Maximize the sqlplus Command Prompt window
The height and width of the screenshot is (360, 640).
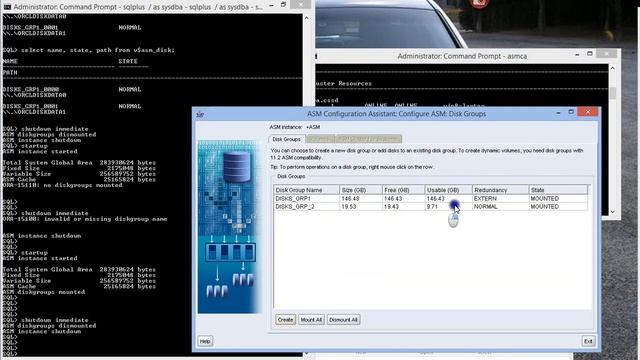pyautogui.click(x=284, y=5)
